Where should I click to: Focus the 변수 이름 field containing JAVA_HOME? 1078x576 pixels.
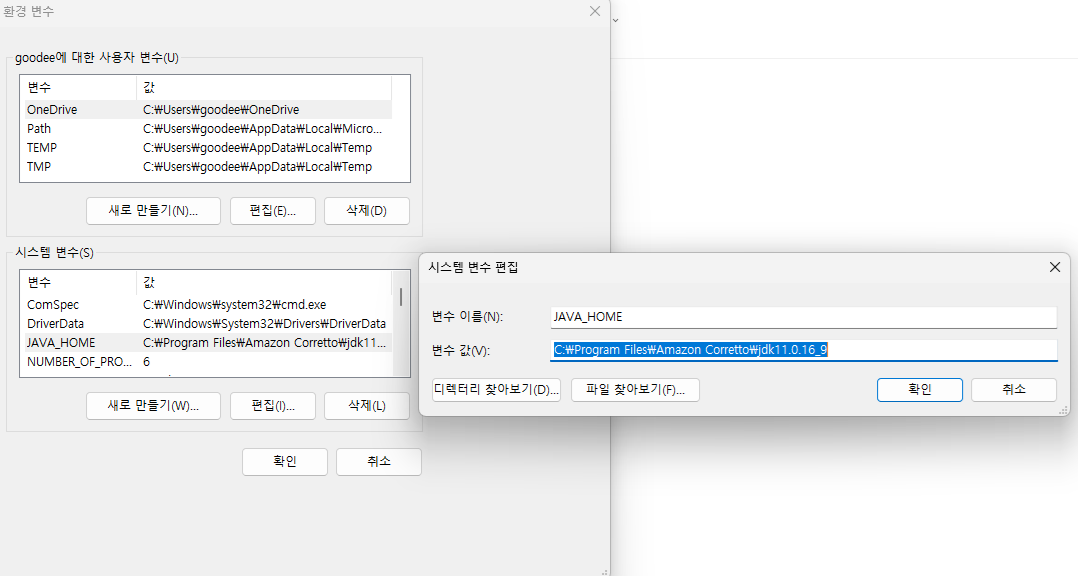pyautogui.click(x=804, y=317)
